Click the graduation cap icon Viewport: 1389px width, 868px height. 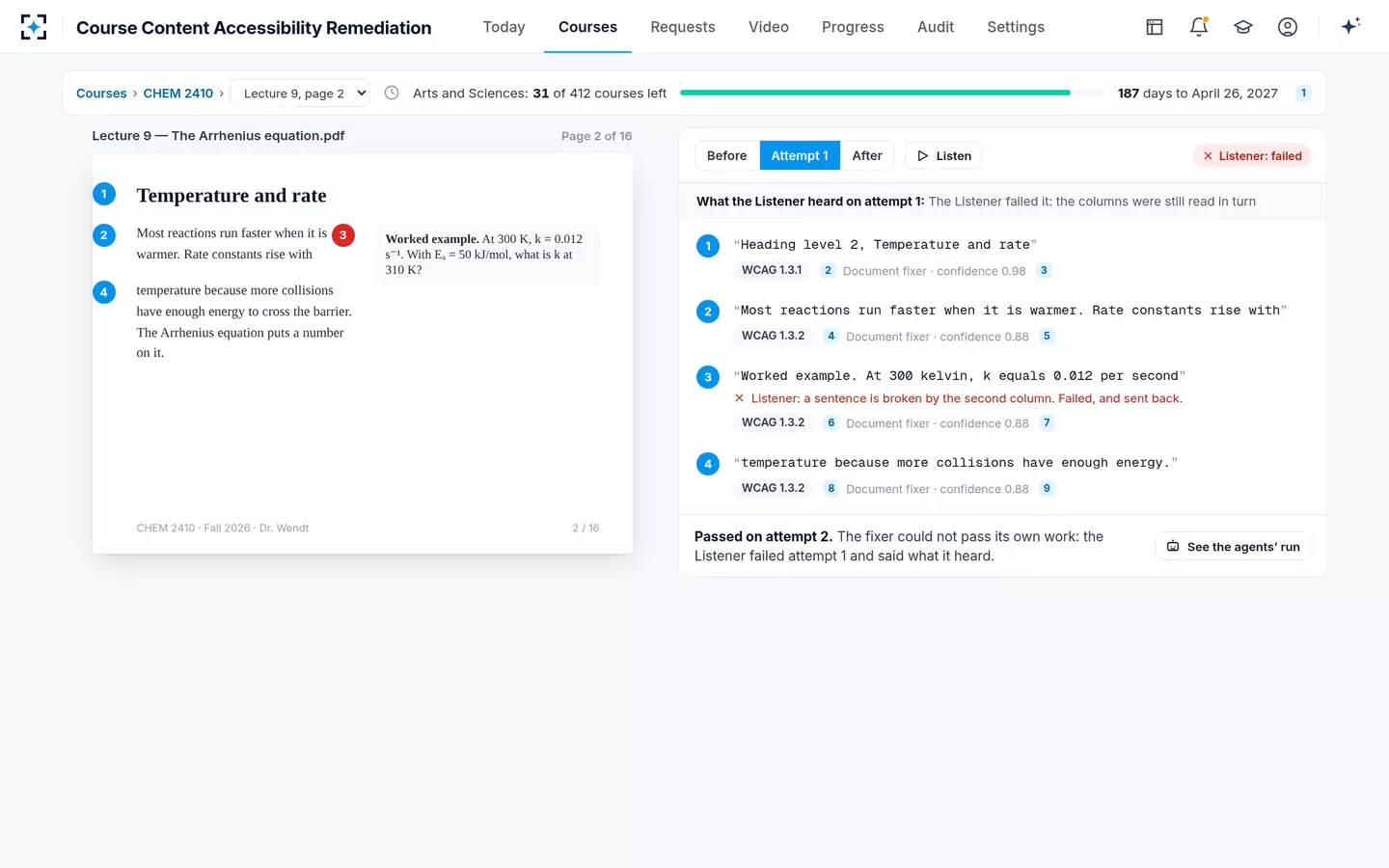coord(1243,27)
